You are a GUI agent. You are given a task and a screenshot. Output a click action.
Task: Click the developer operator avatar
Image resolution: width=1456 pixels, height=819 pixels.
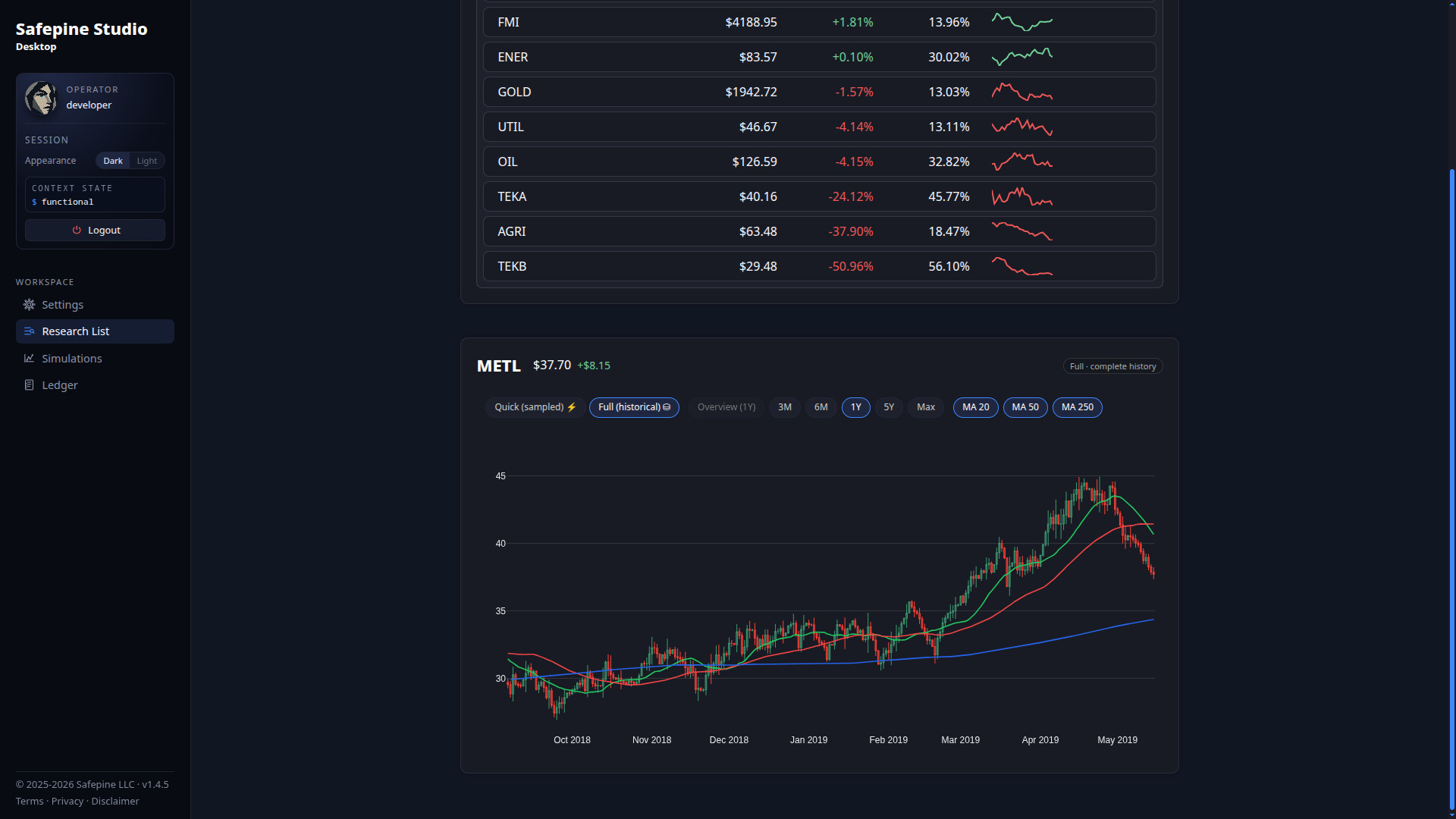(x=41, y=98)
